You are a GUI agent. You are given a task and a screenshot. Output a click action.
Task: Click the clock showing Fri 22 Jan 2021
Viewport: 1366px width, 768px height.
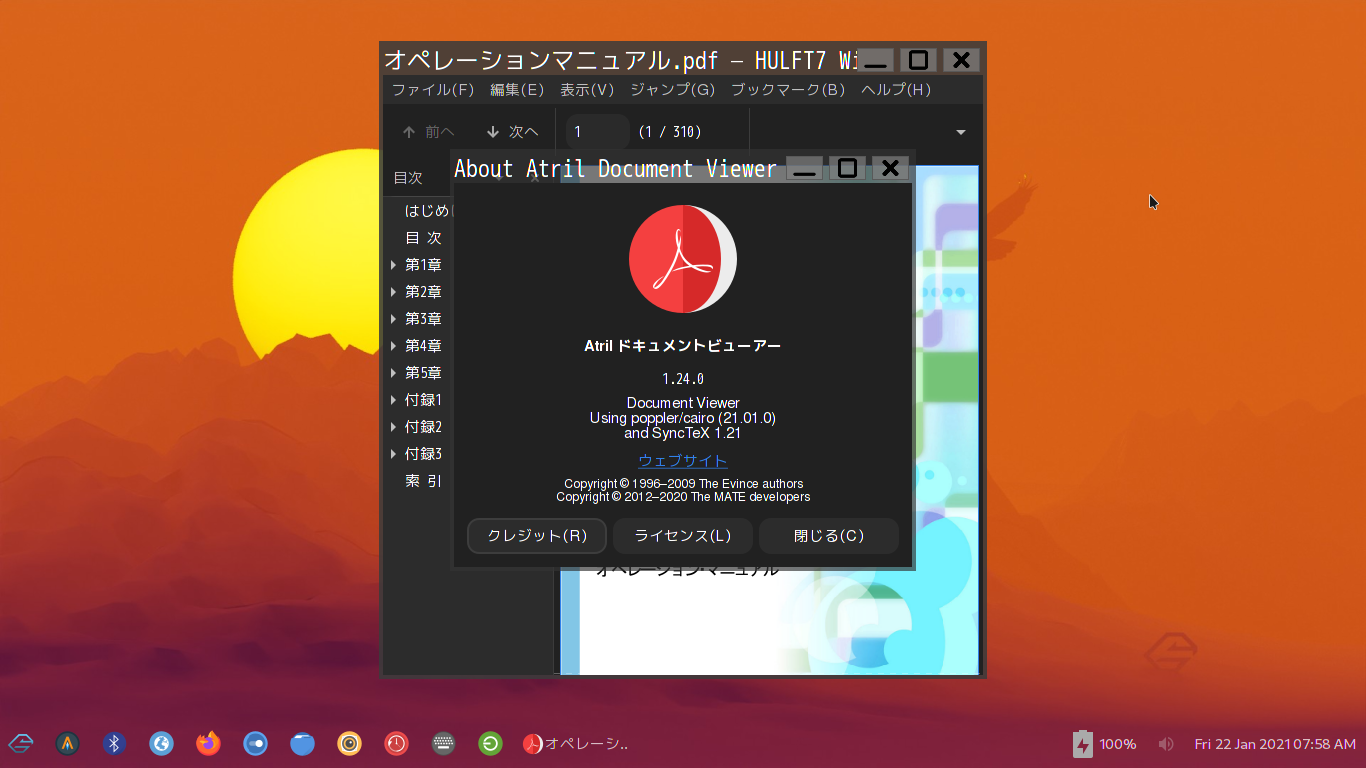point(1275,744)
